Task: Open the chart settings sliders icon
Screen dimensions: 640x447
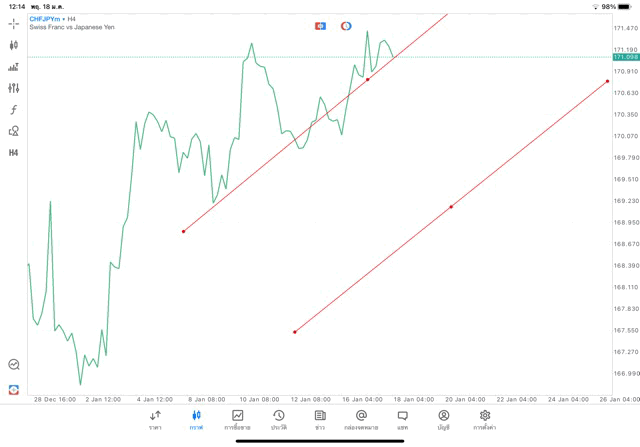Action: click(13, 88)
